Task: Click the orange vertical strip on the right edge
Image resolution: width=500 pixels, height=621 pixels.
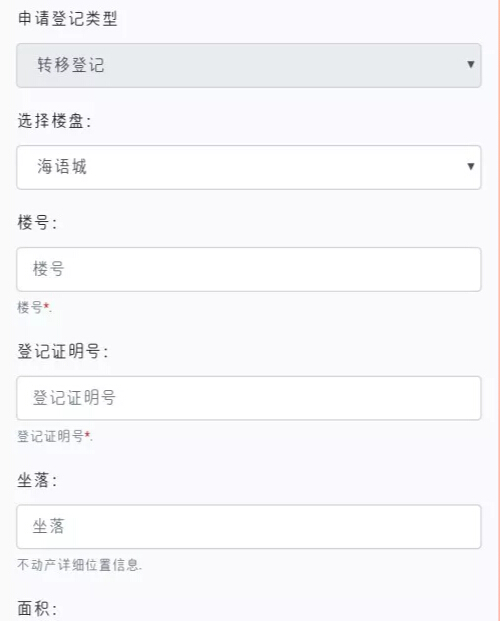Action: (498, 310)
